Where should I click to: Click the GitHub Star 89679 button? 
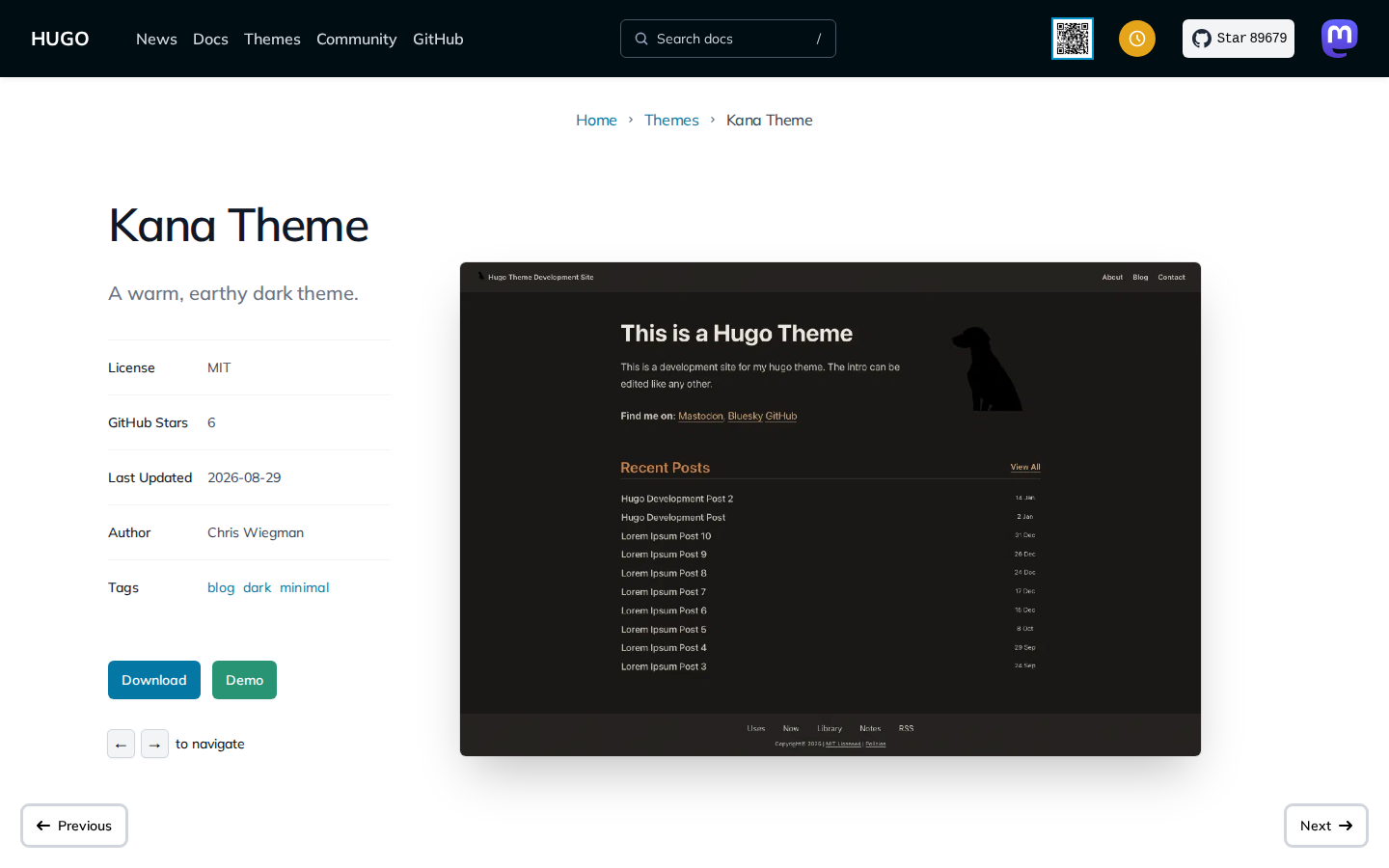[x=1239, y=39]
